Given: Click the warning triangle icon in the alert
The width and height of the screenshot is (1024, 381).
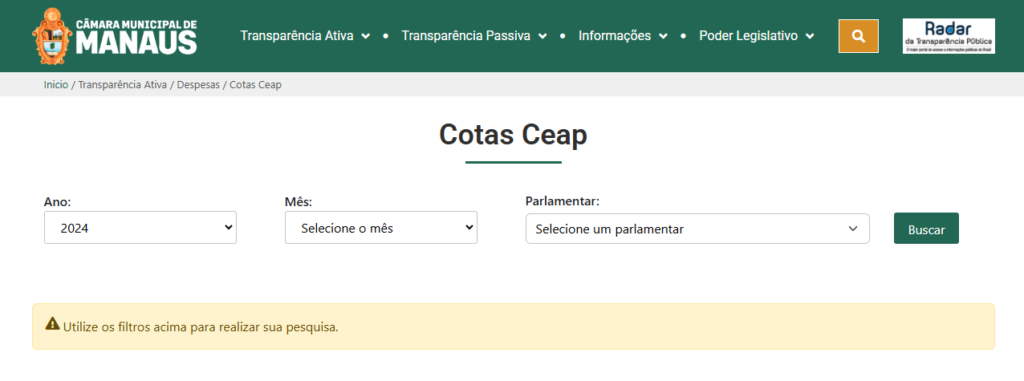Looking at the screenshot, I should point(52,323).
